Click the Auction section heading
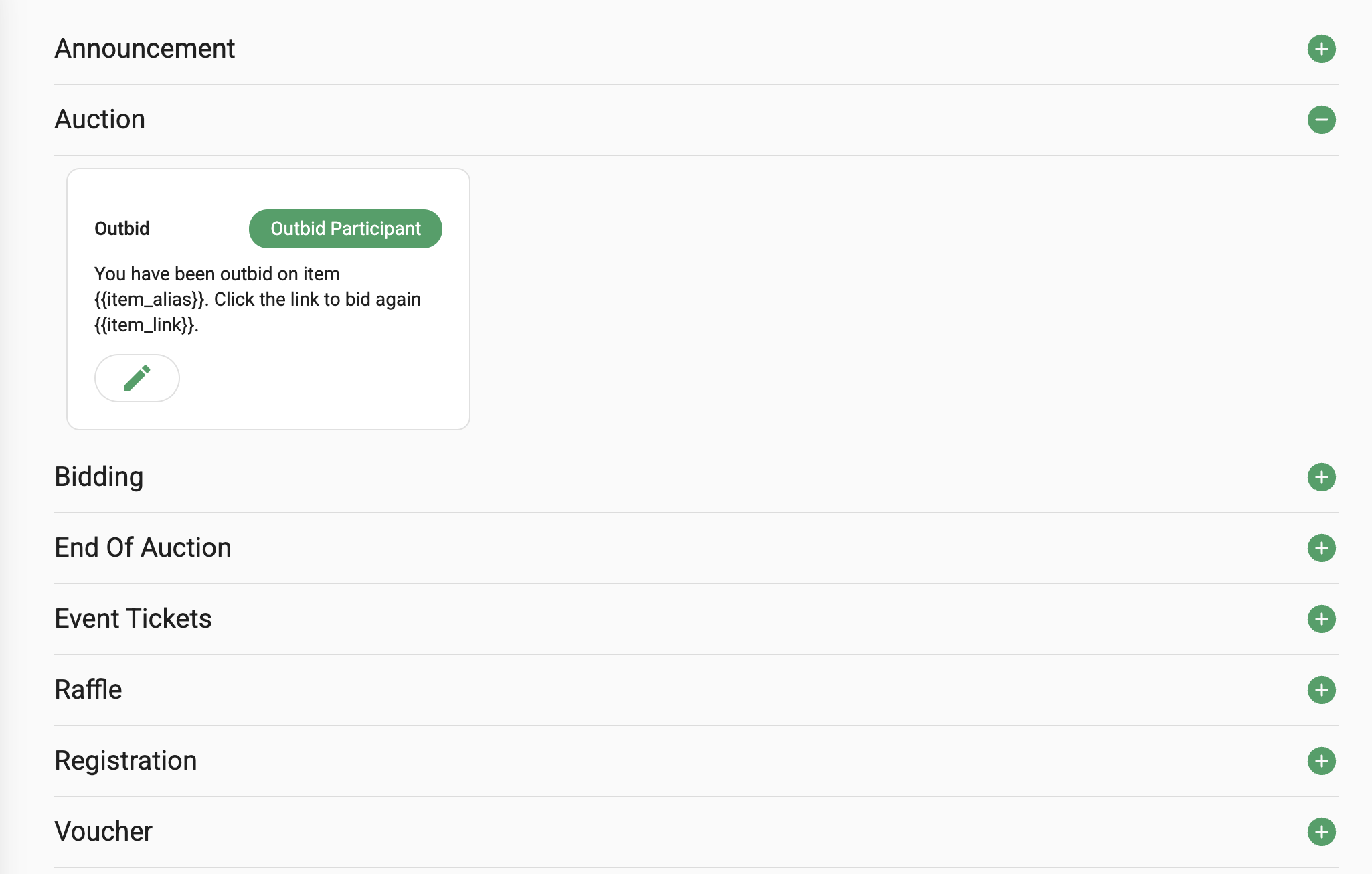 pyautogui.click(x=100, y=120)
